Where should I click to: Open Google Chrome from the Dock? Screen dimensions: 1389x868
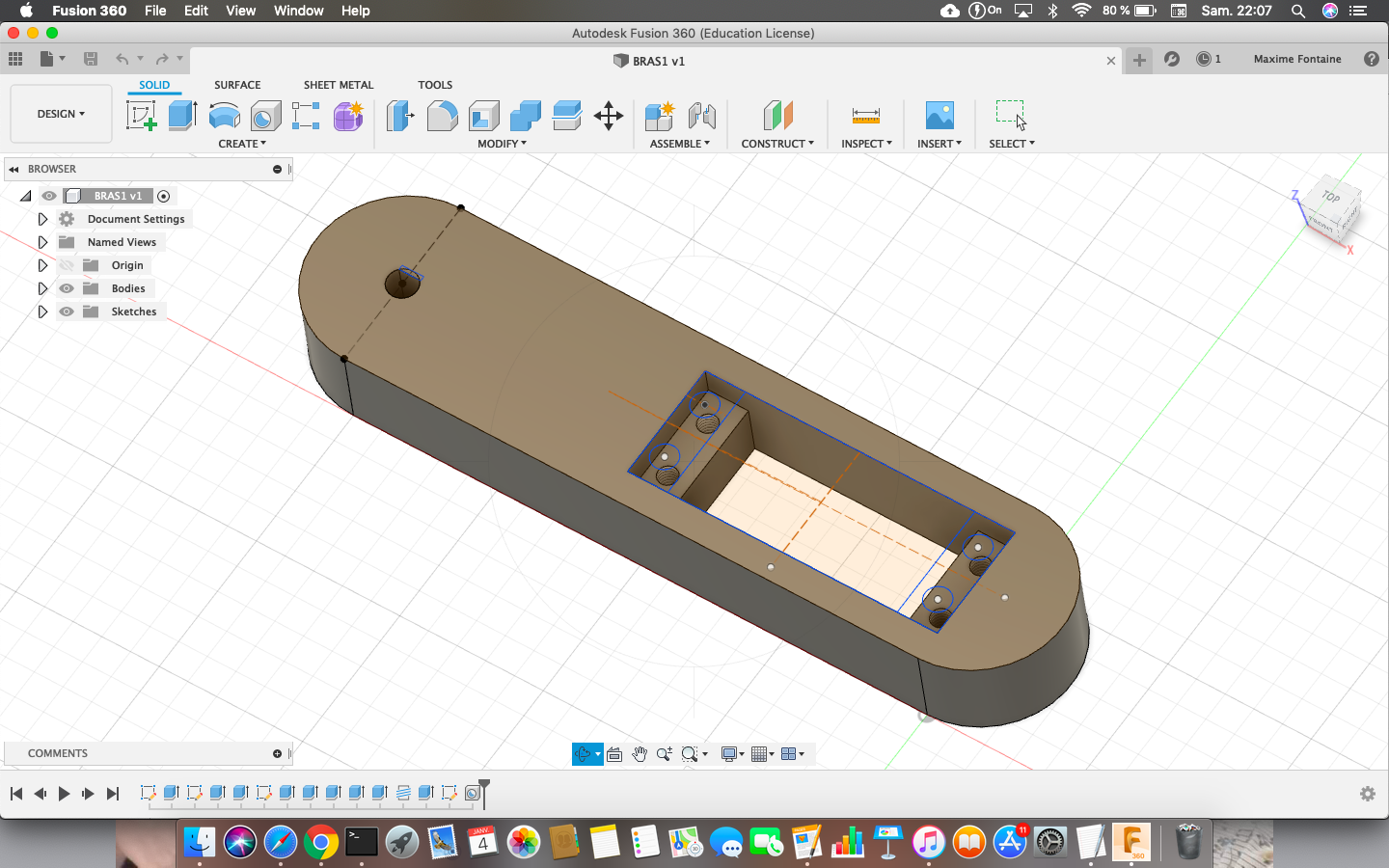pos(321,843)
